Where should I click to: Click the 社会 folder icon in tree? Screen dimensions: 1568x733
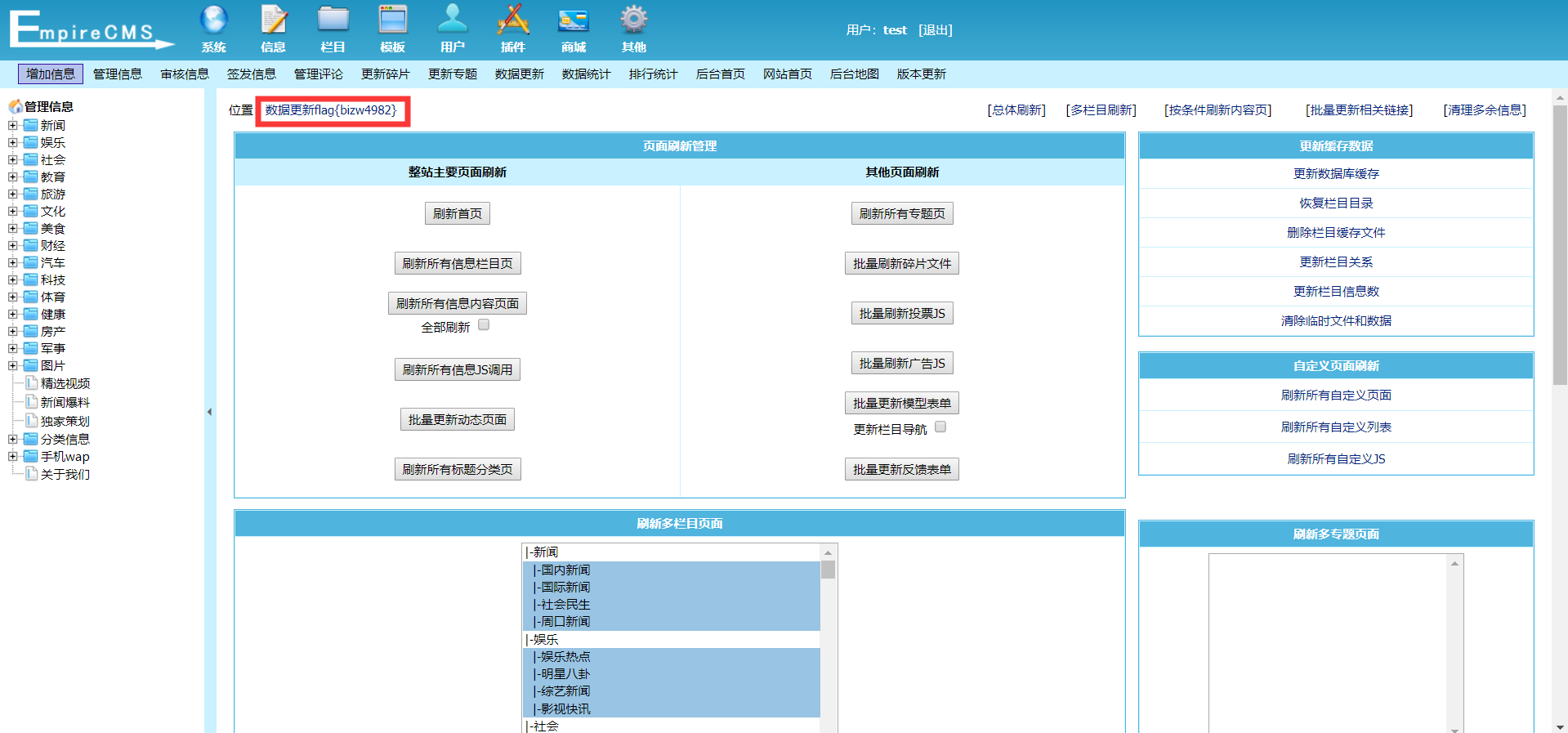tap(31, 159)
